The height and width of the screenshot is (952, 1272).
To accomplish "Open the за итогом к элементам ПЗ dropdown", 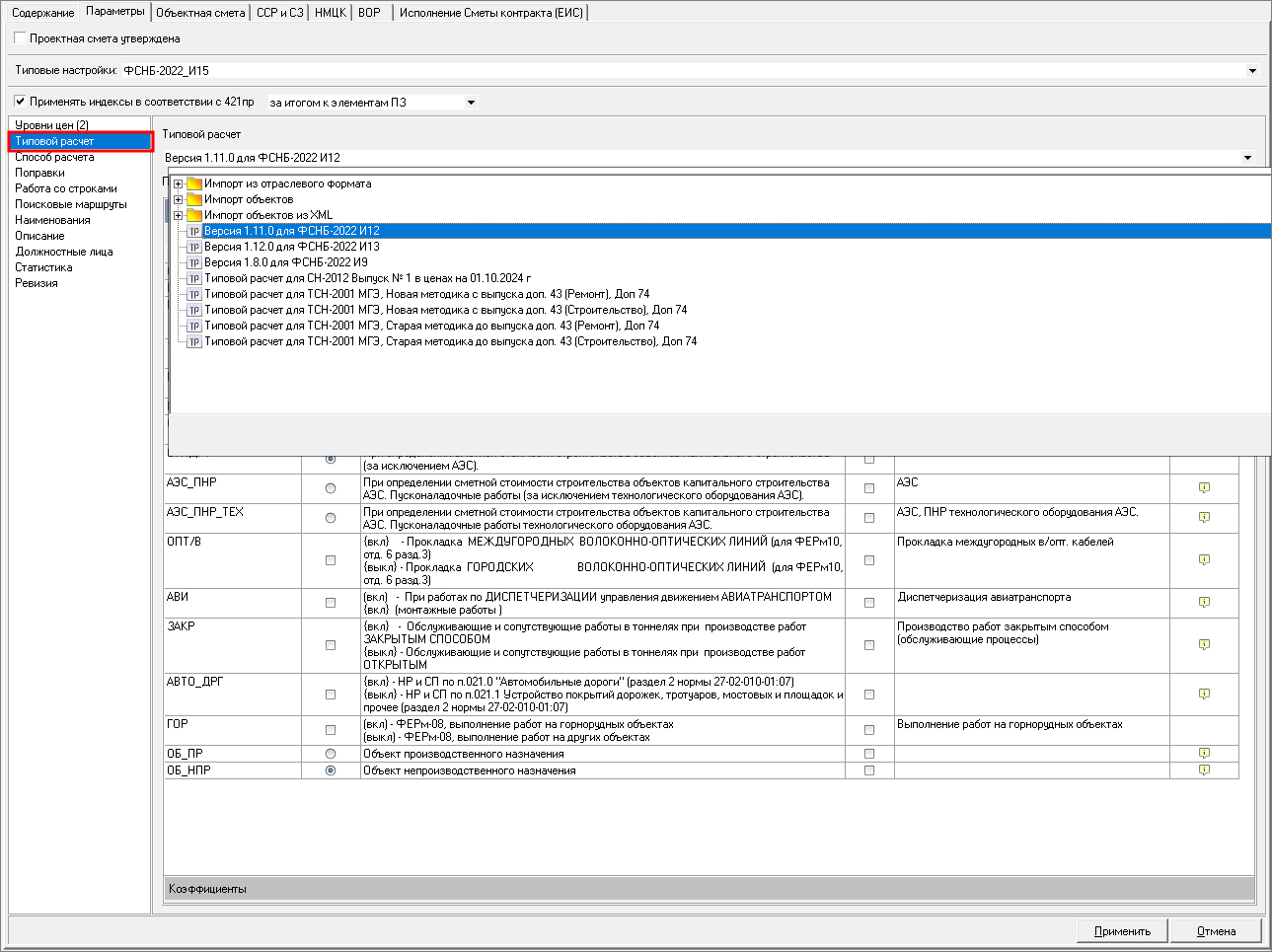I will point(471,103).
